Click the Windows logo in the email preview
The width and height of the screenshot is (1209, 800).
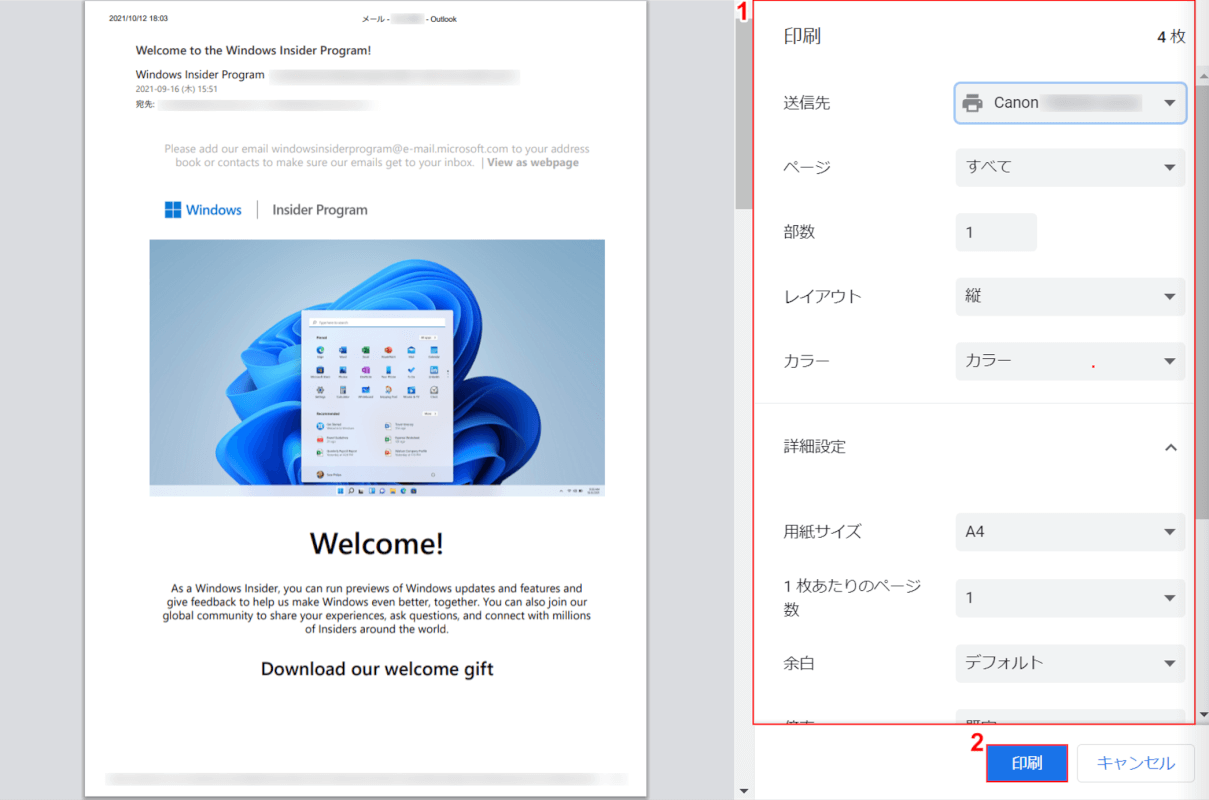(173, 210)
